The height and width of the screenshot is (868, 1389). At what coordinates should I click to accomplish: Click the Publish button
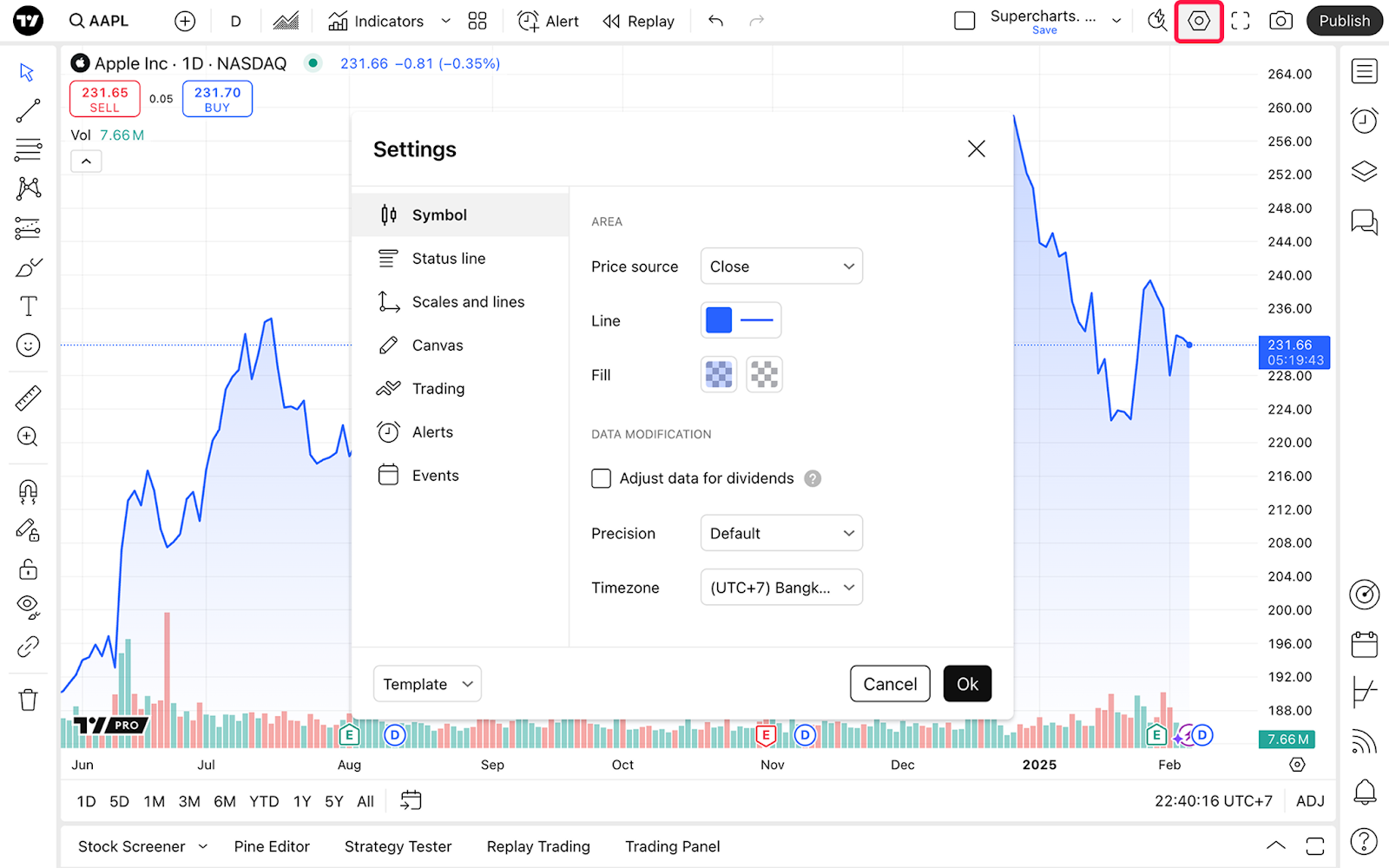[x=1344, y=21]
